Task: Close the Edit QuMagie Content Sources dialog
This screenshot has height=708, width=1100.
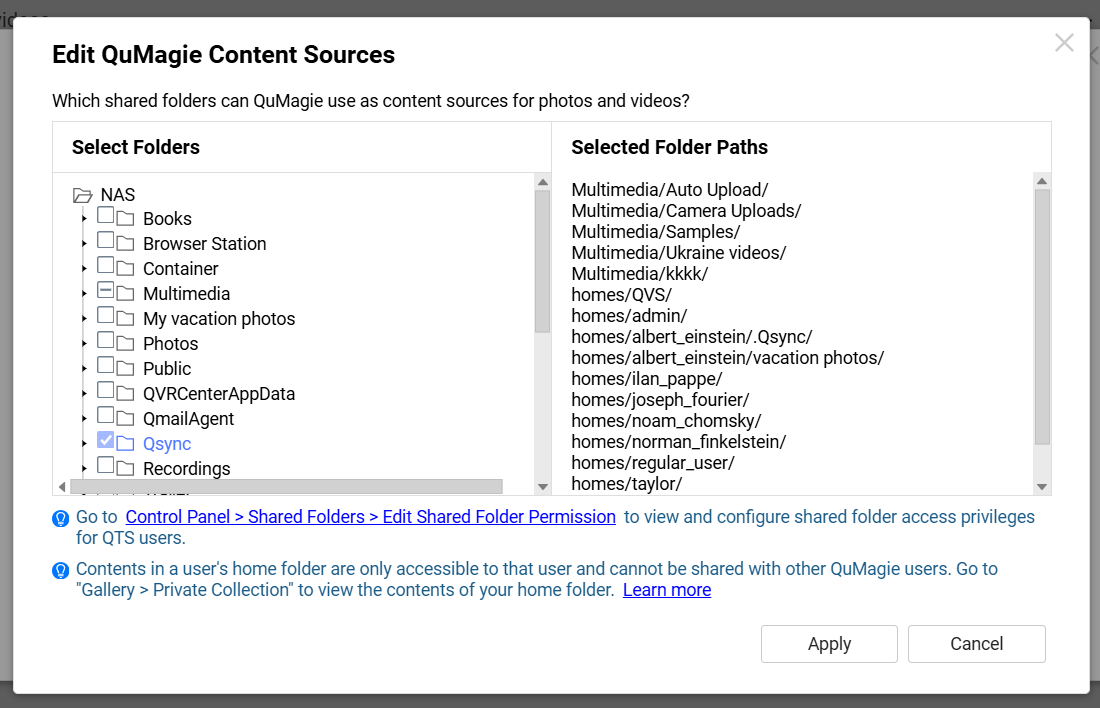Action: (x=1064, y=43)
